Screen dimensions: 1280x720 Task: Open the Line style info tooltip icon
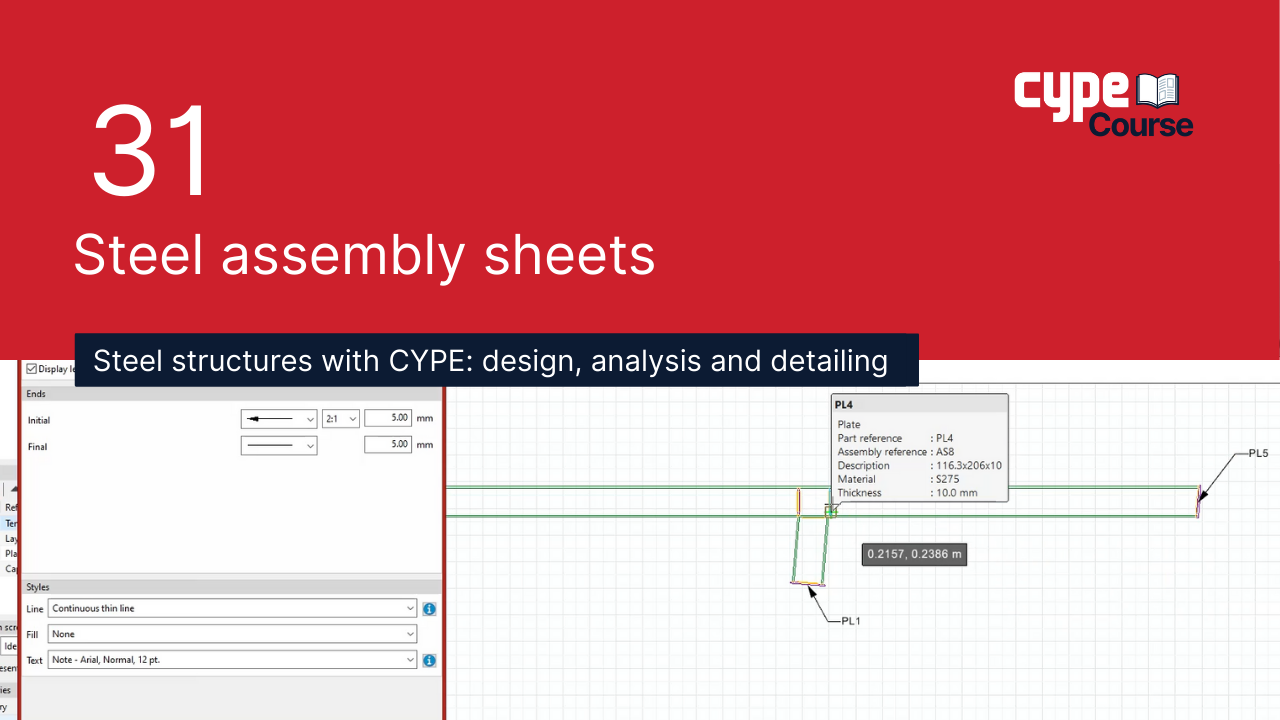(x=429, y=608)
